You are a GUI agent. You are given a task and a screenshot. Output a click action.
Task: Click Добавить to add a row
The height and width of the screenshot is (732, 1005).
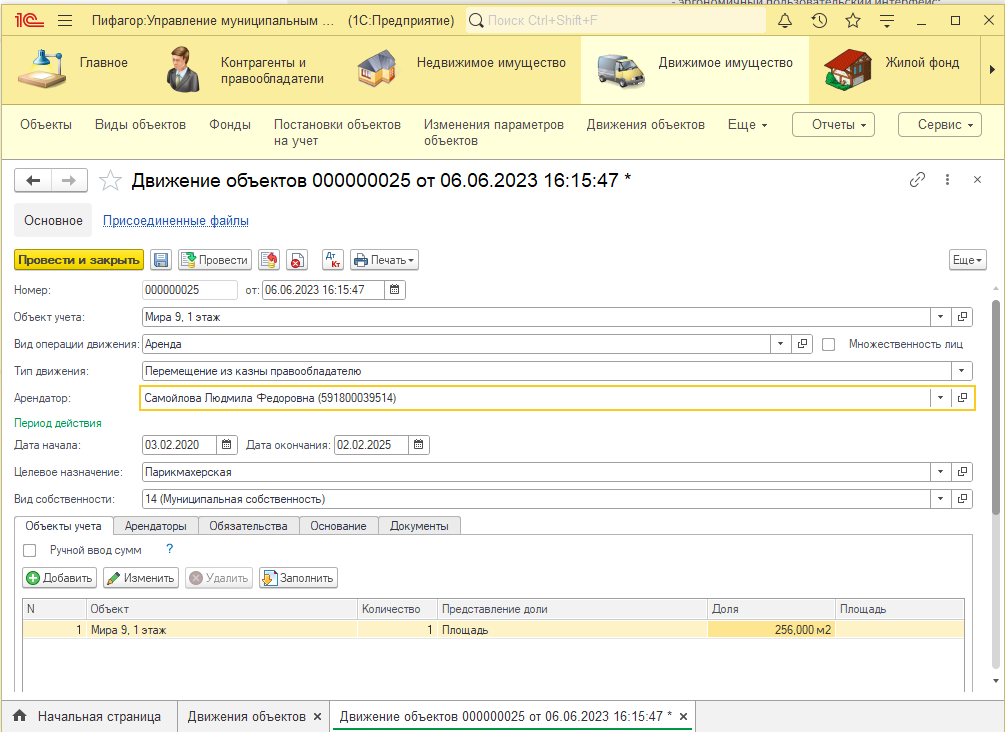(x=60, y=578)
